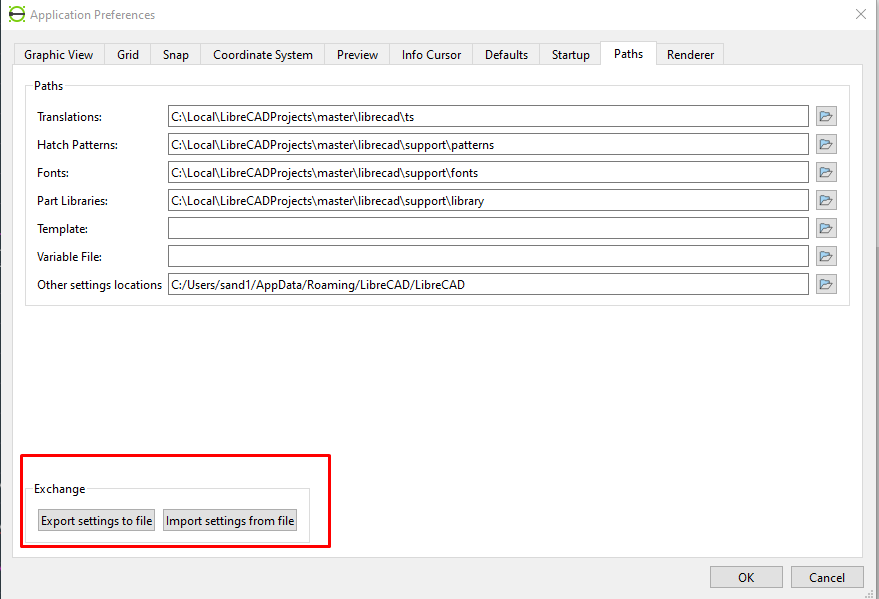Open folder browser for Hatch Patterns path

pos(825,145)
